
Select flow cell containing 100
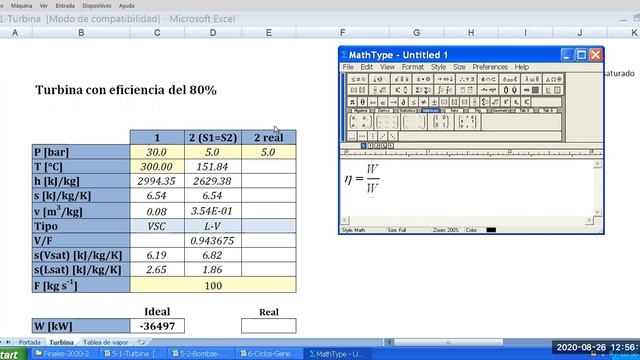pos(213,285)
